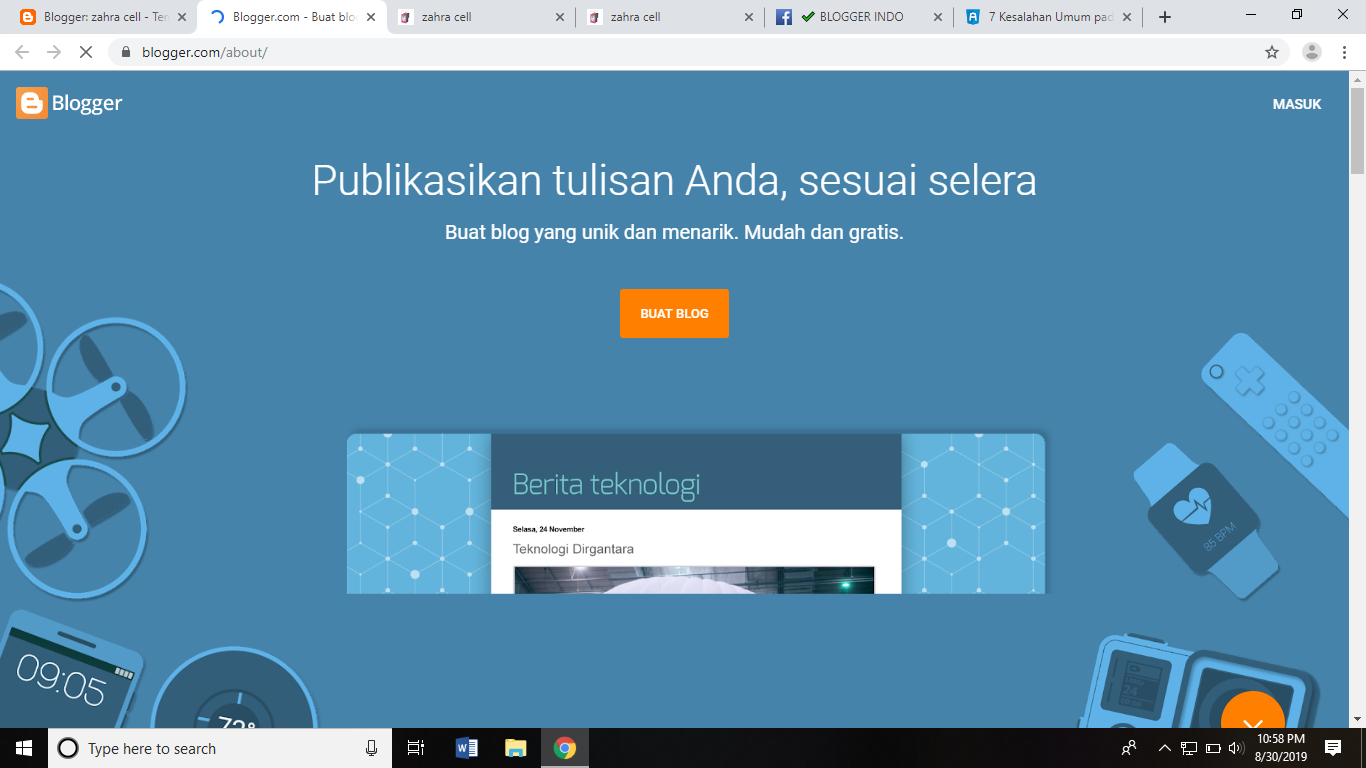
Task: Open the Chrome profile avatar
Action: click(1312, 52)
